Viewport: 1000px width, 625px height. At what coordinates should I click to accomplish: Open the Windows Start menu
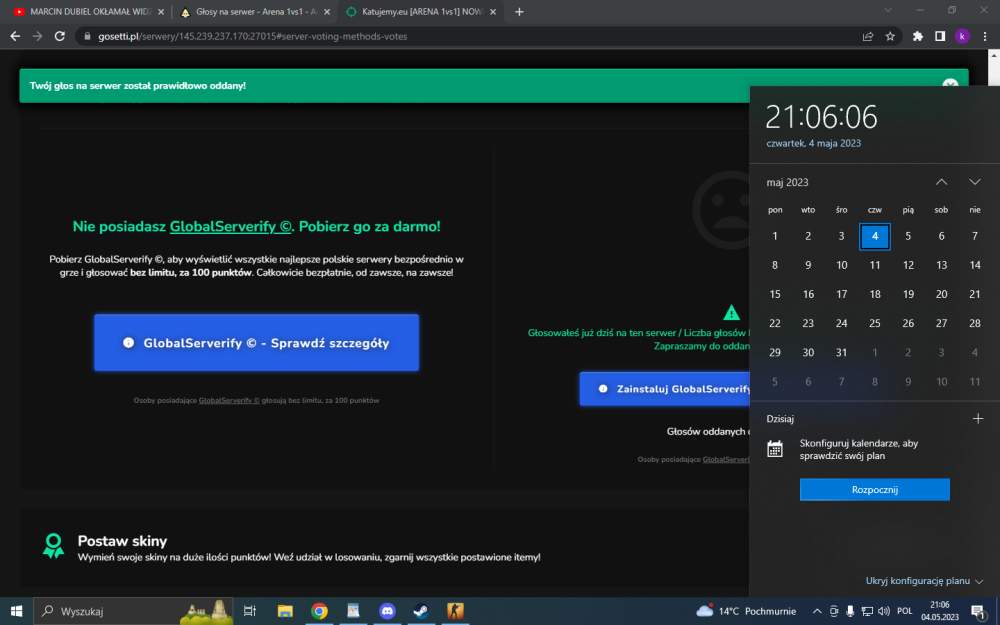pos(17,611)
